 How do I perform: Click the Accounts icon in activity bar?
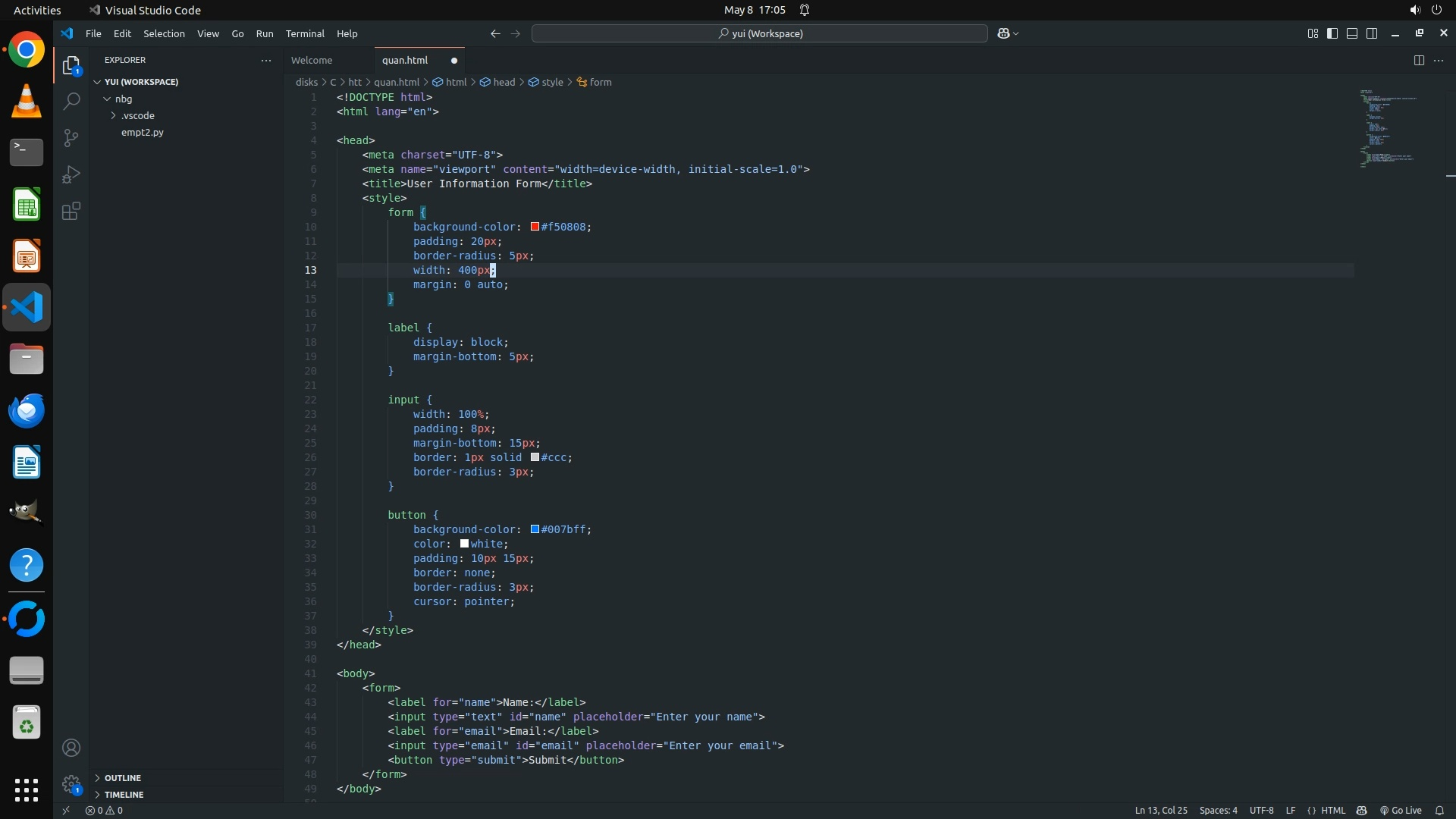click(71, 748)
